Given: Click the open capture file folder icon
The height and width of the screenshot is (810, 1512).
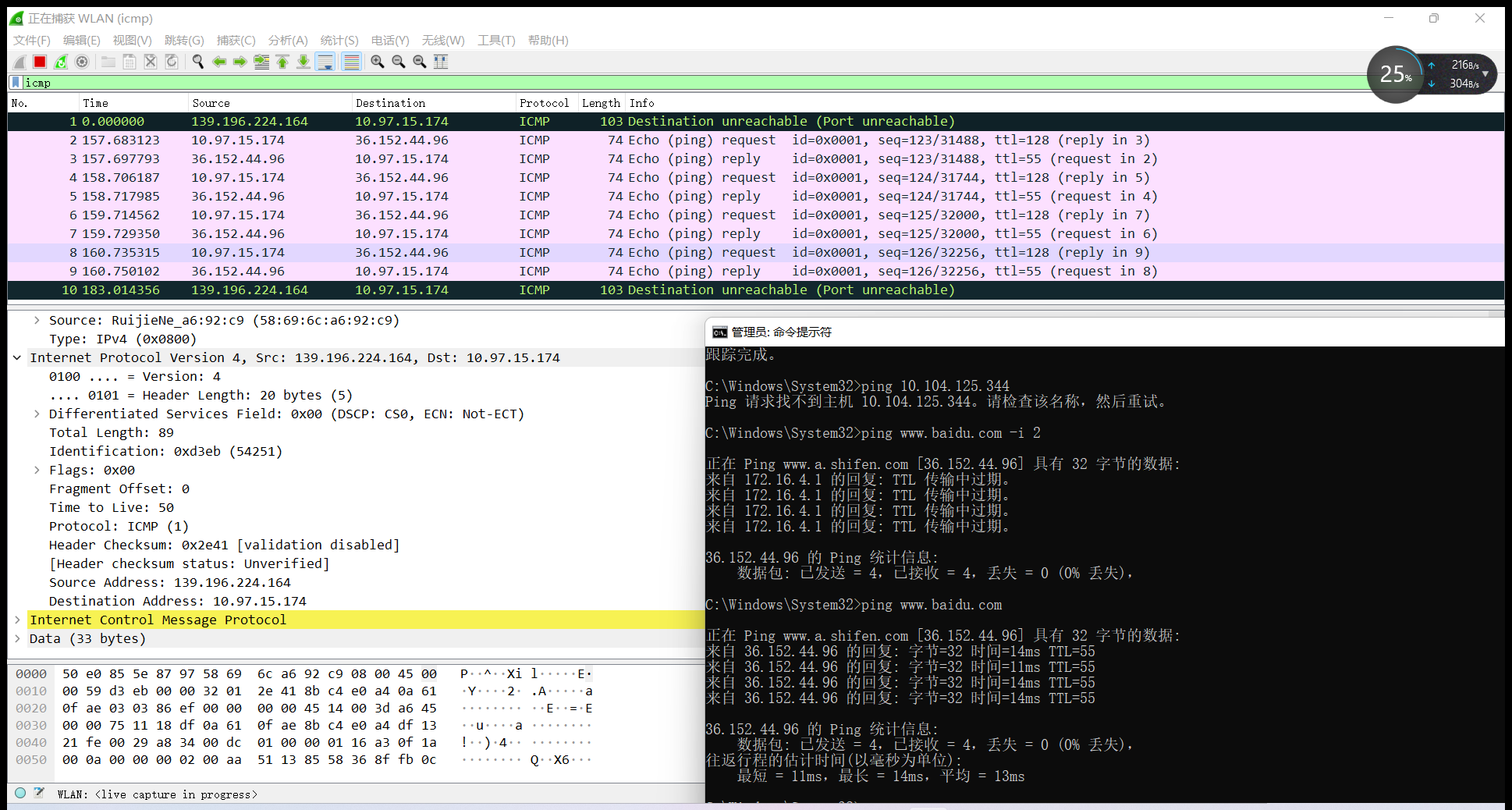Looking at the screenshot, I should [x=108, y=62].
